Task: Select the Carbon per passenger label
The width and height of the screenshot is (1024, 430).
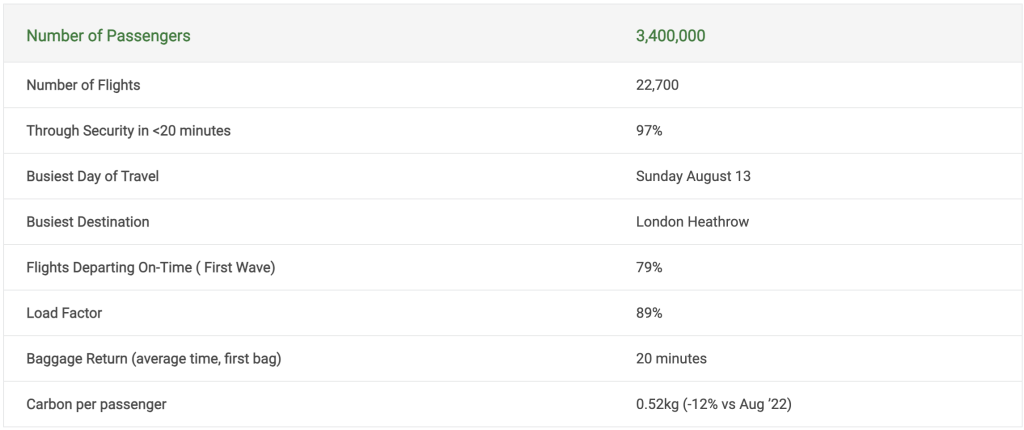Action: point(96,405)
